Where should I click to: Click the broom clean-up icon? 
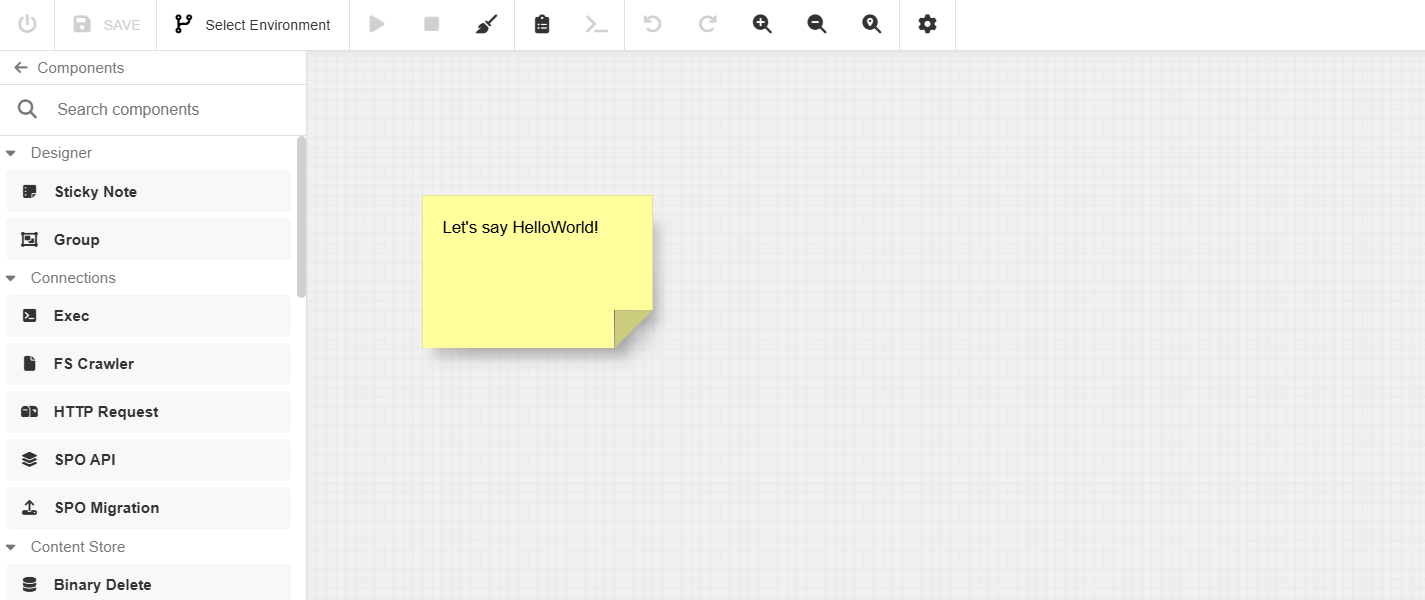click(486, 25)
